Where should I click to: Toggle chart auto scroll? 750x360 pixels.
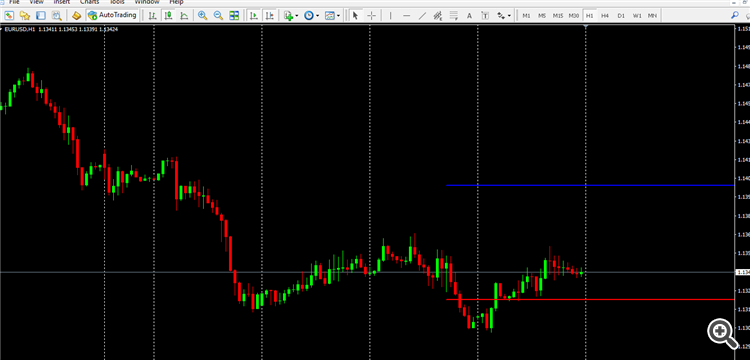point(254,16)
